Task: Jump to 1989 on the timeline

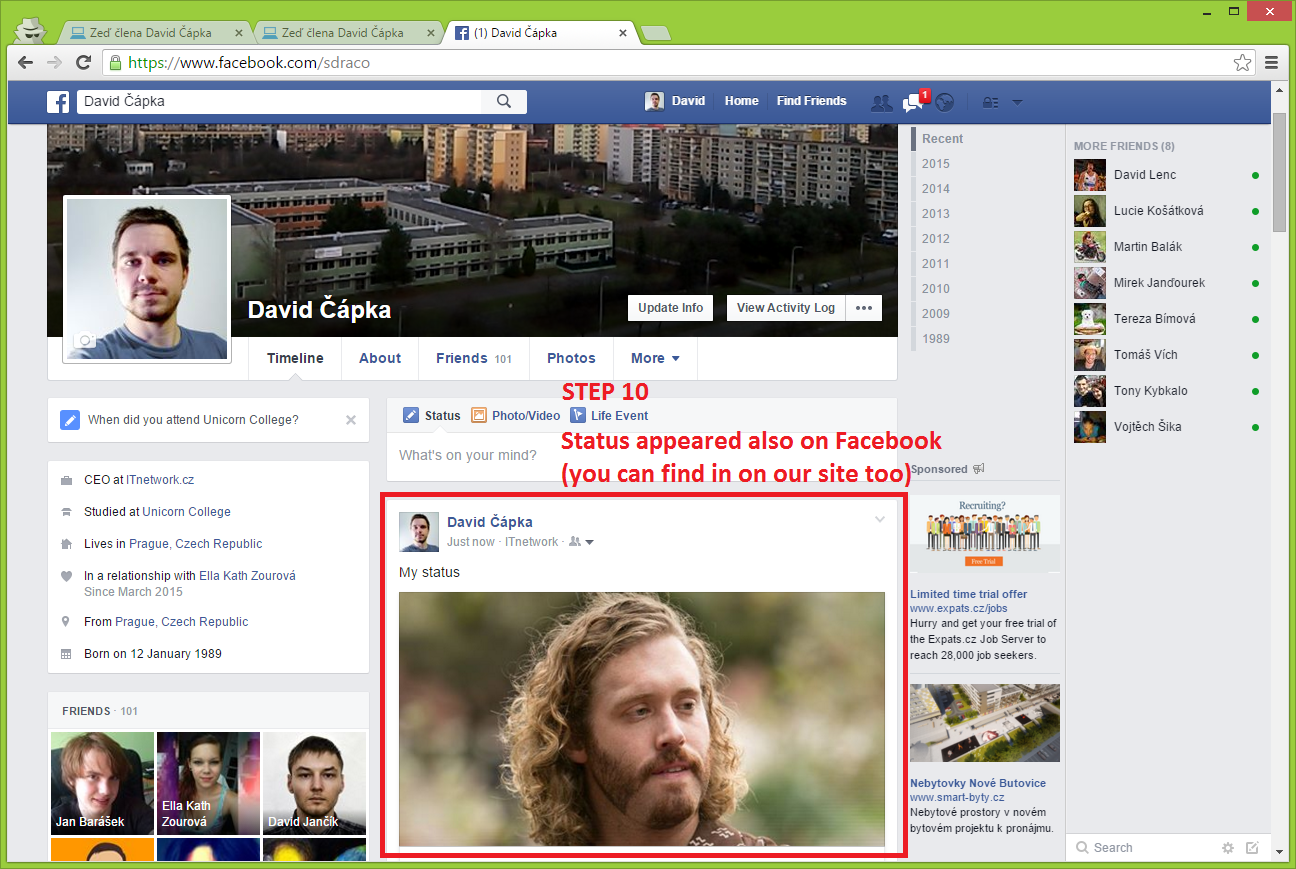Action: click(x=936, y=339)
